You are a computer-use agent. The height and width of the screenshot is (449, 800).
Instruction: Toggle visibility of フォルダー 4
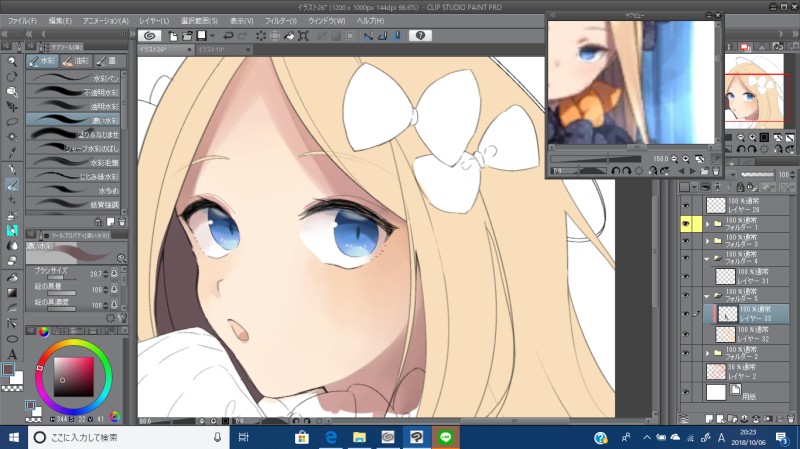pyautogui.click(x=686, y=258)
